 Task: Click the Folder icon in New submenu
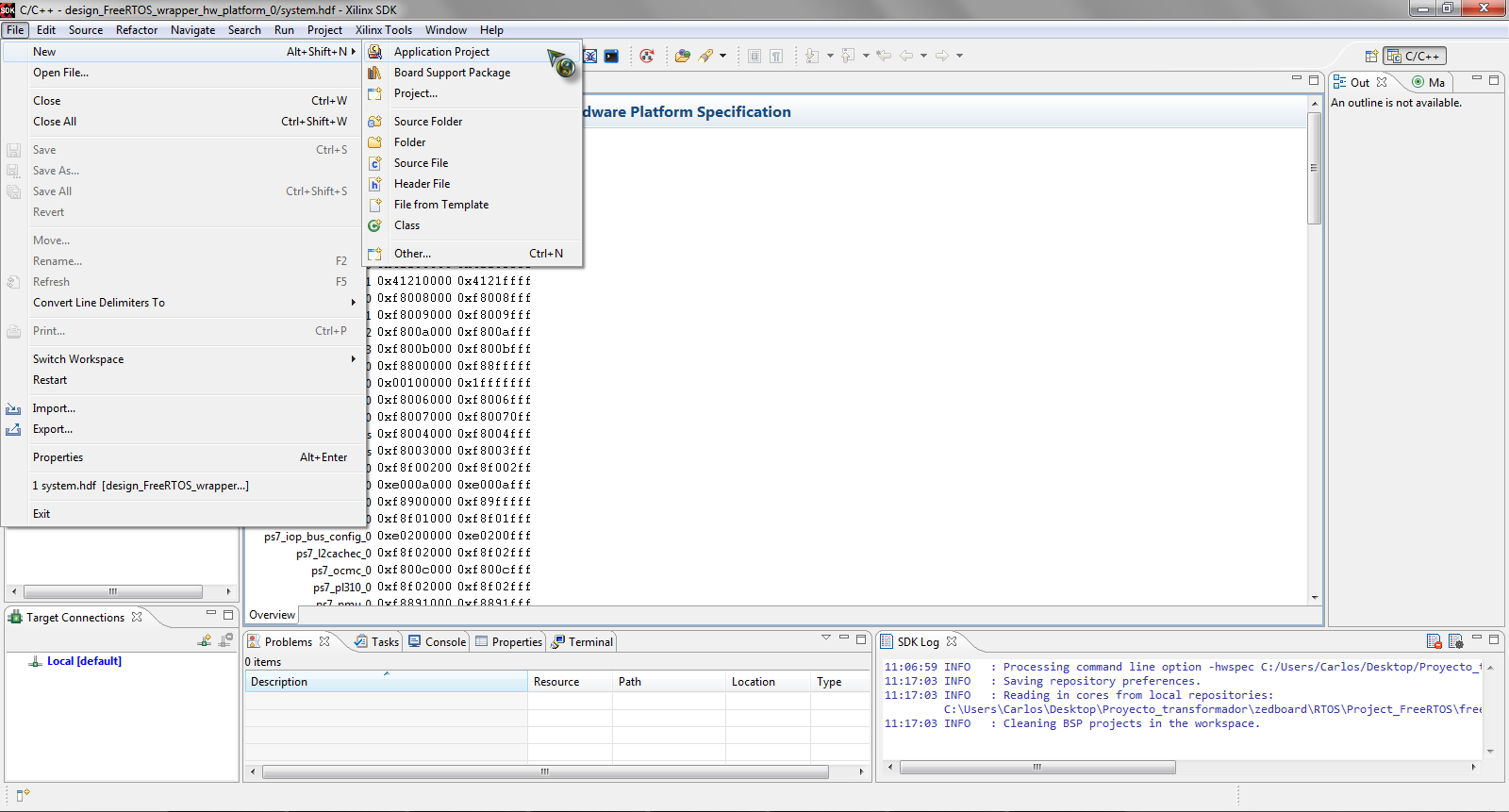click(x=374, y=142)
